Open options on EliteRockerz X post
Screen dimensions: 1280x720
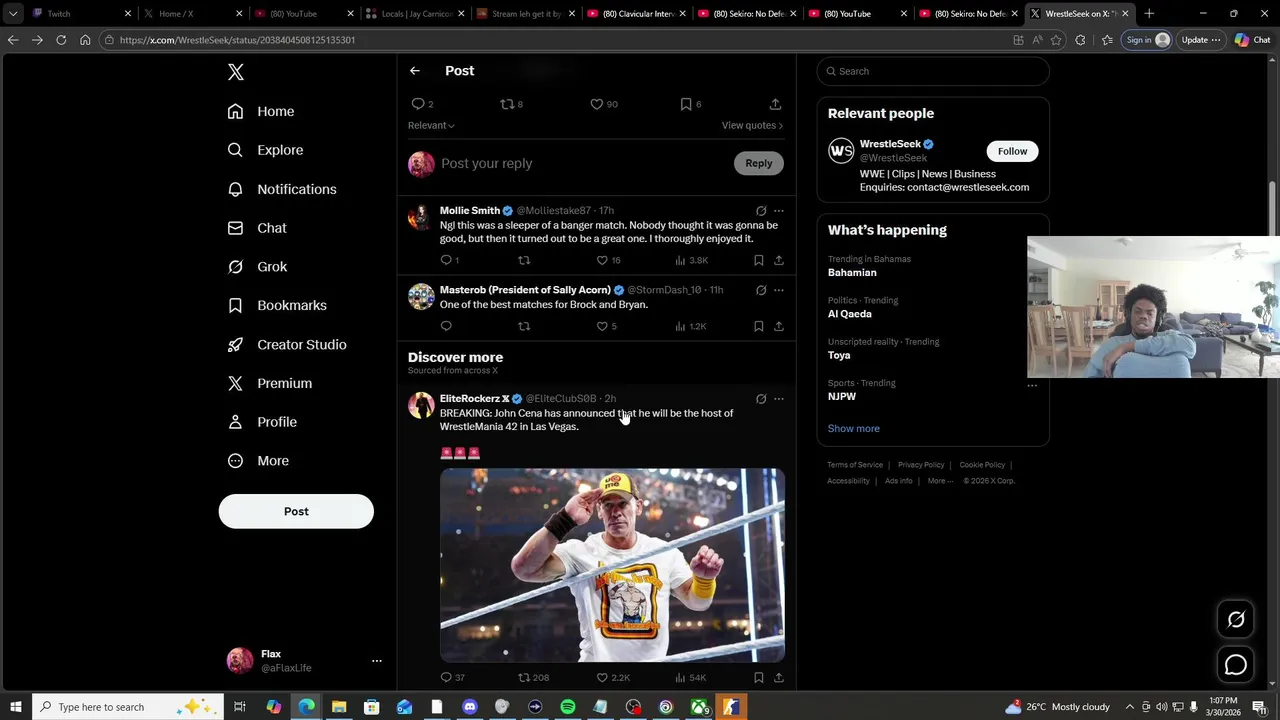tap(779, 399)
